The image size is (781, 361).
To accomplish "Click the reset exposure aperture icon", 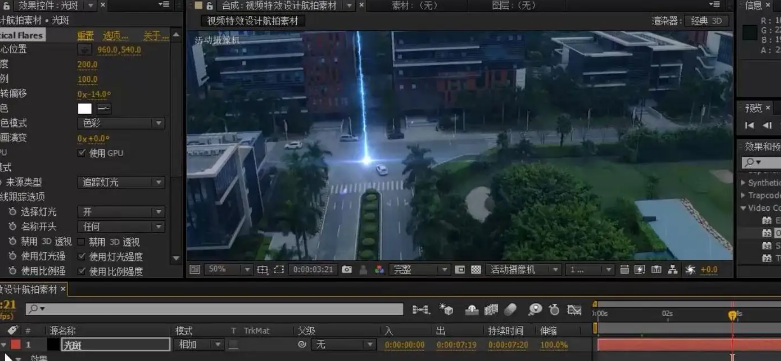I will (x=690, y=269).
